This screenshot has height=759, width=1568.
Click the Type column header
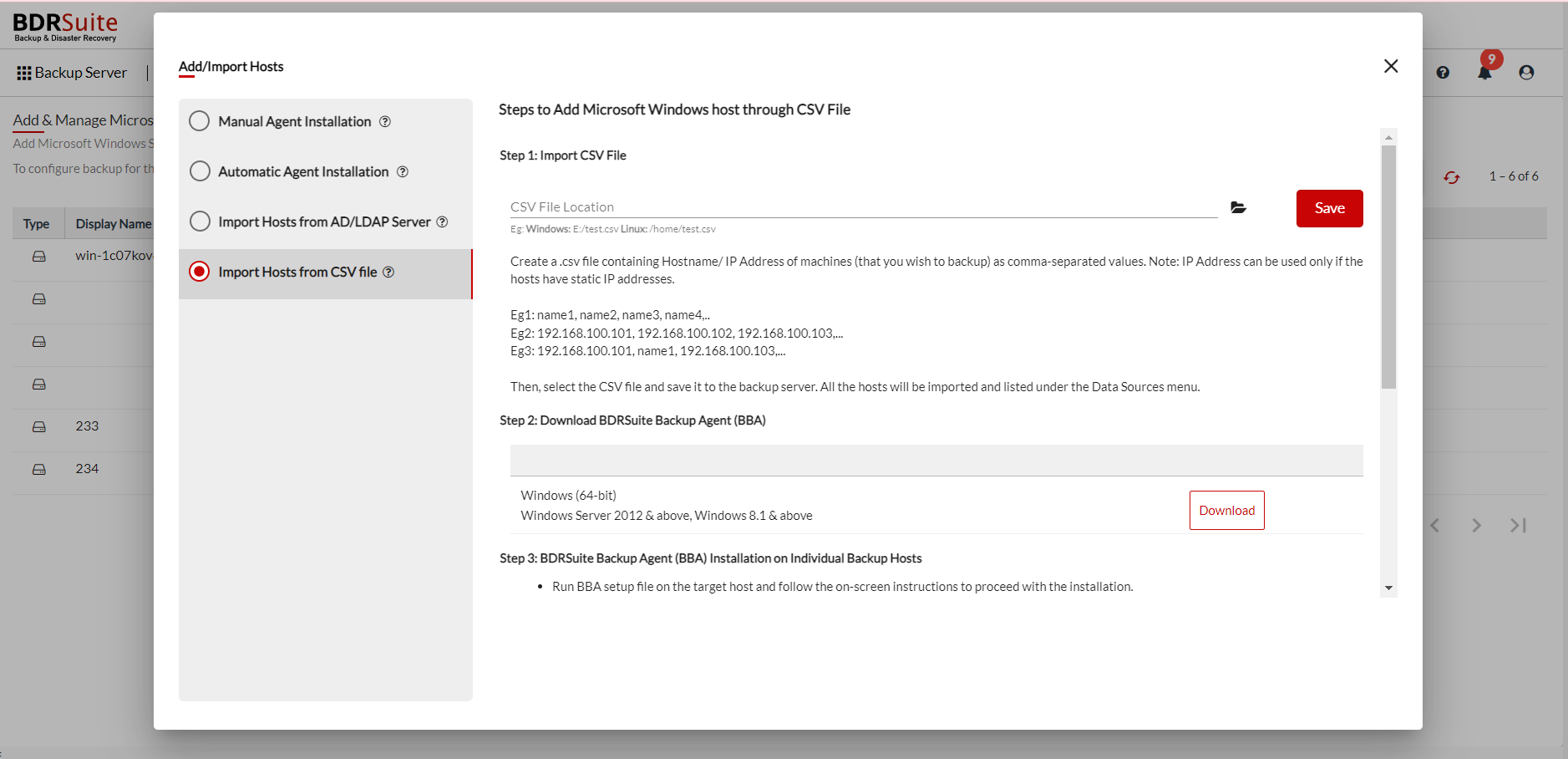point(36,224)
